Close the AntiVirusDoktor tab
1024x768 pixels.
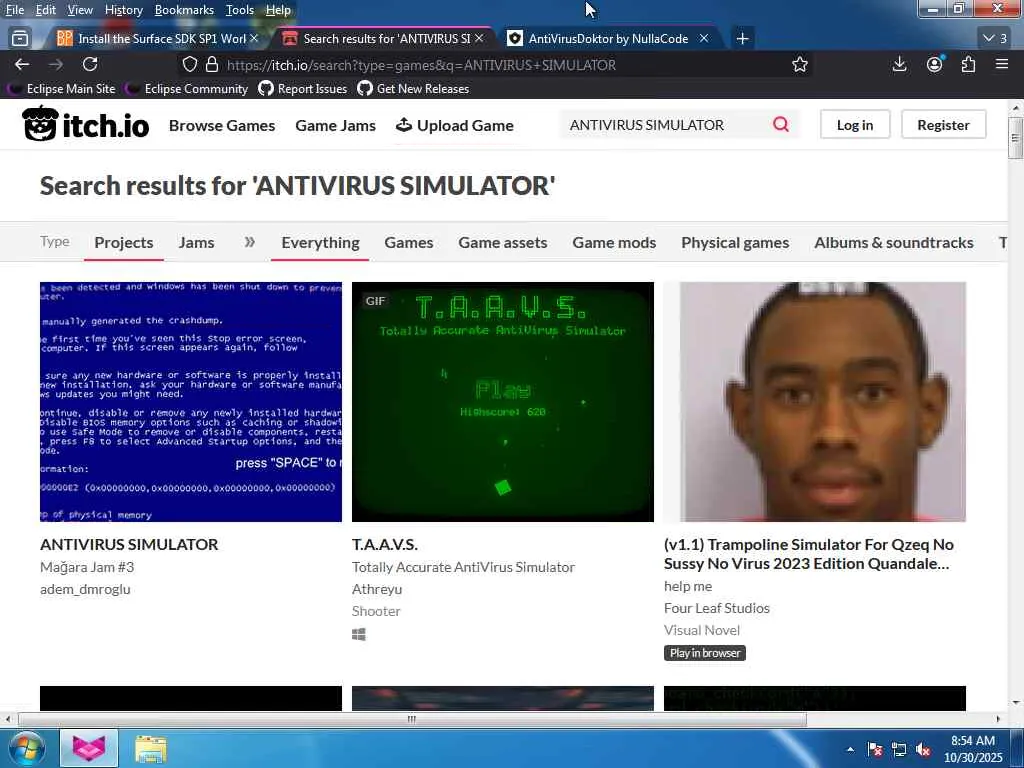[704, 39]
